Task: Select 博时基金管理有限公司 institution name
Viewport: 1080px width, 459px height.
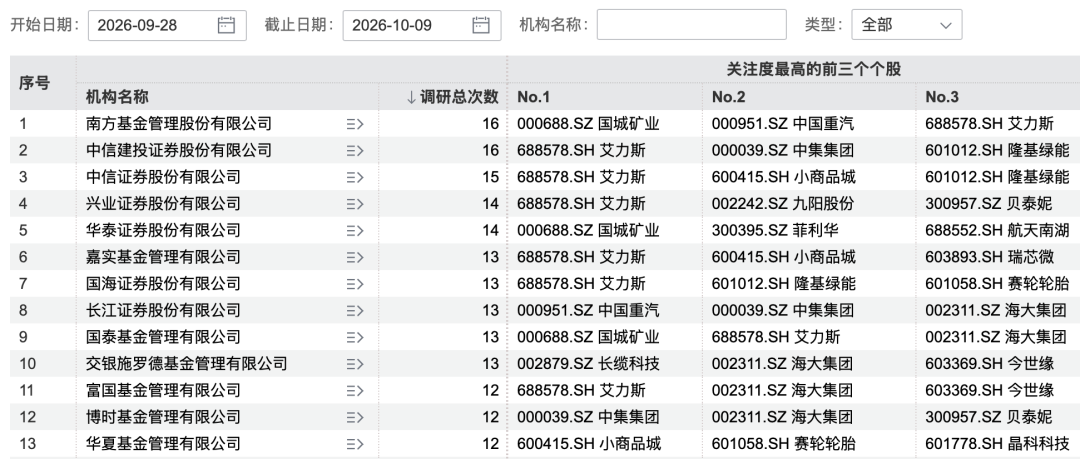Action: [163, 417]
